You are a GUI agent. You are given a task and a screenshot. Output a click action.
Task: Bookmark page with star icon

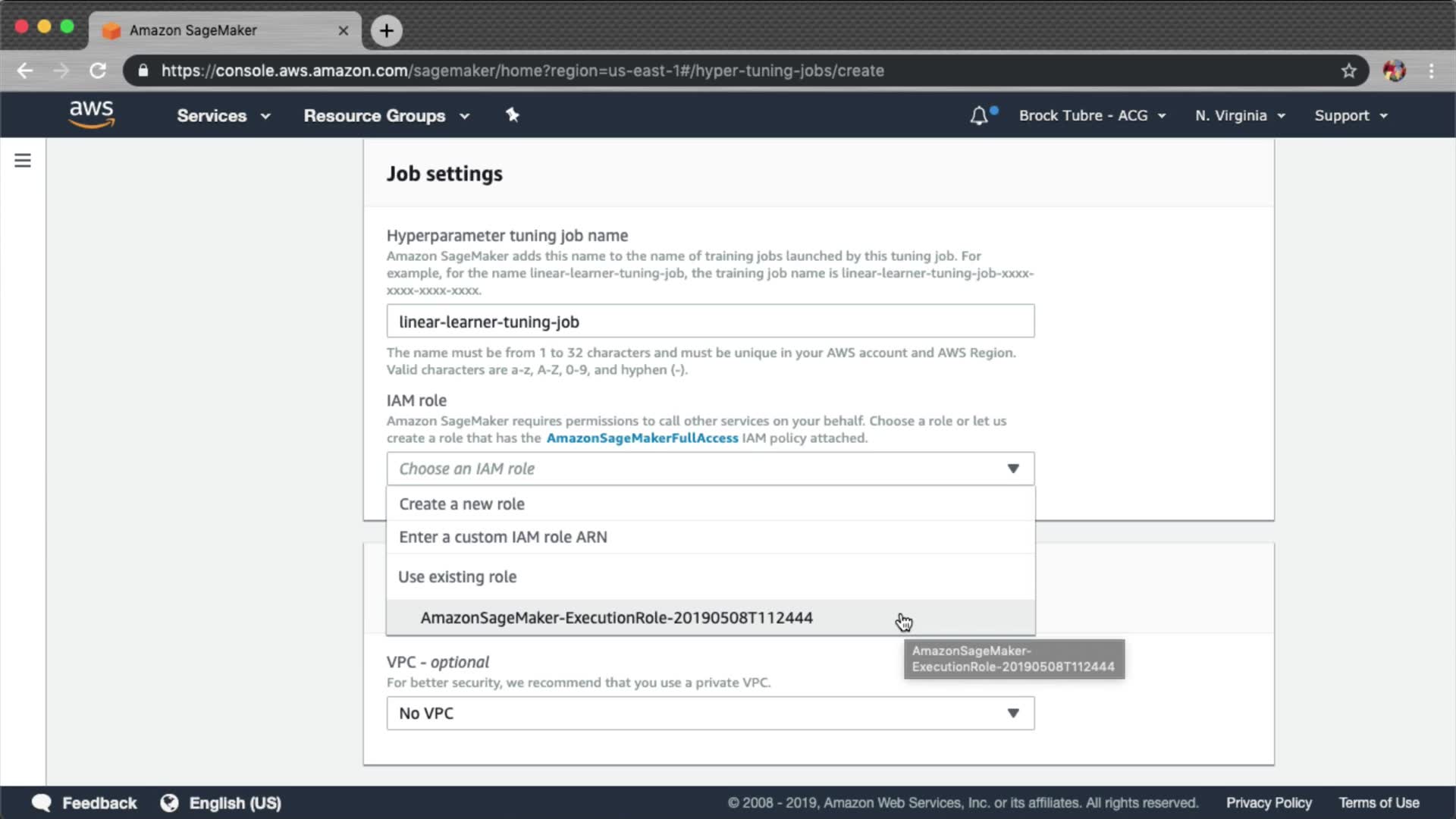click(x=1348, y=71)
